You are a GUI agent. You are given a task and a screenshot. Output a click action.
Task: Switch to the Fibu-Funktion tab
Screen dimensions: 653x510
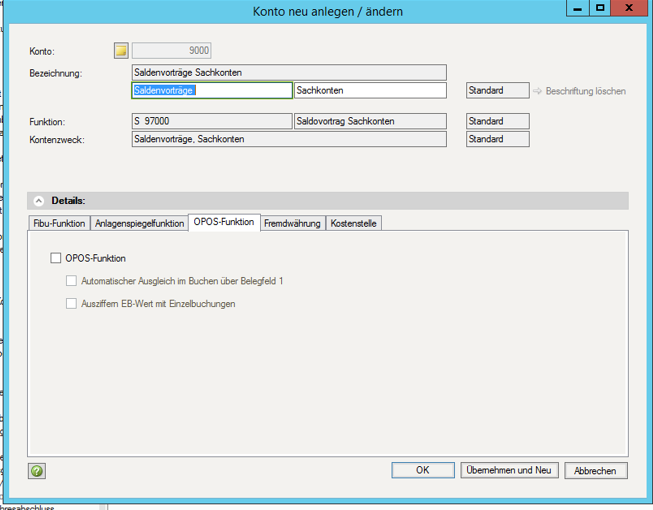[x=59, y=224]
